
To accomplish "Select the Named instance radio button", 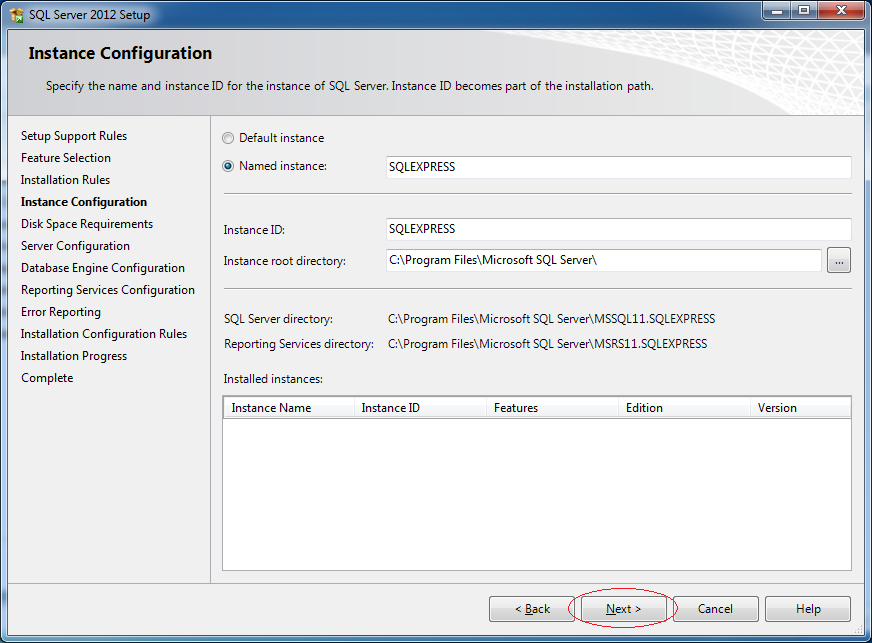I will (228, 166).
